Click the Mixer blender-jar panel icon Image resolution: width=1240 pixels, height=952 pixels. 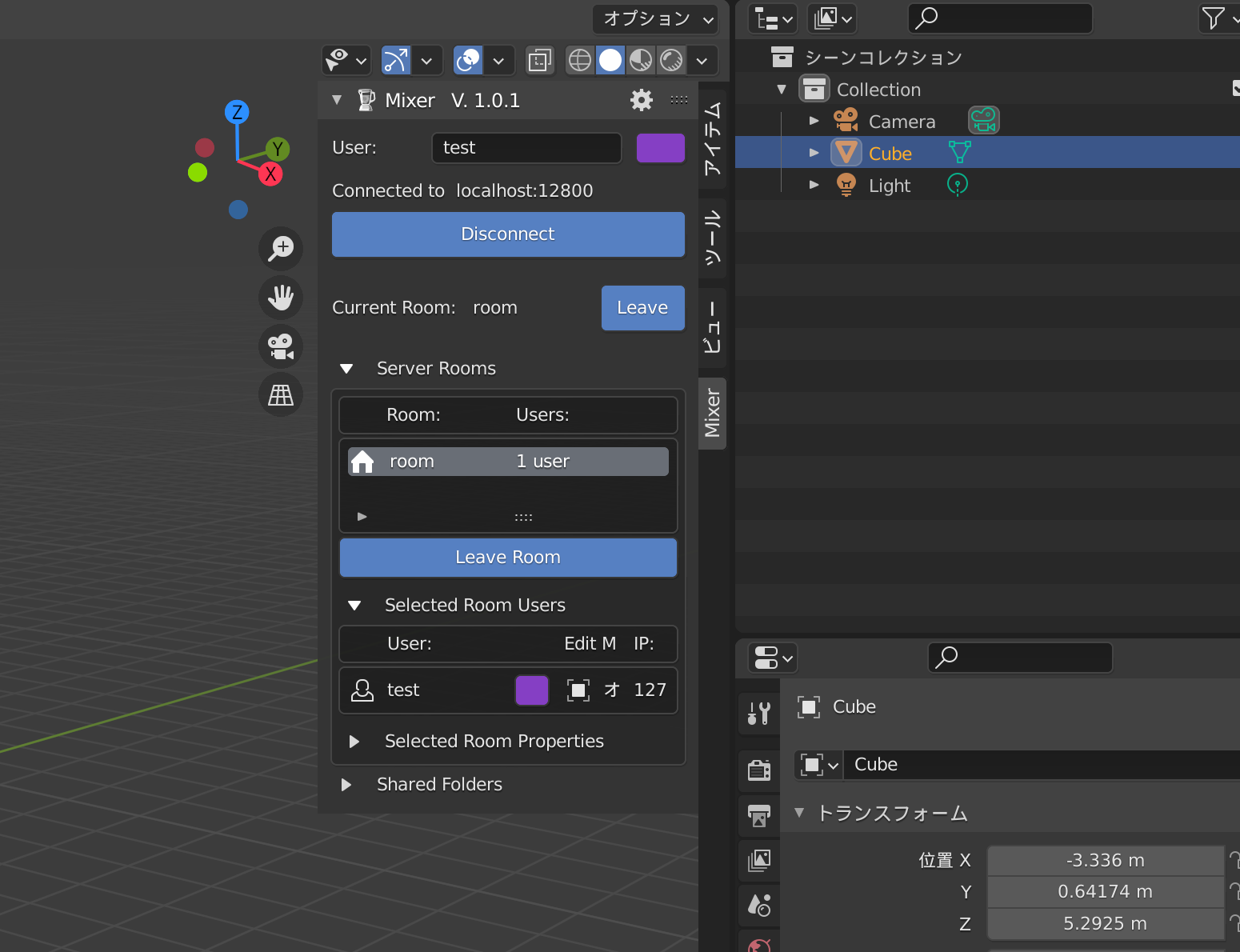click(x=366, y=100)
